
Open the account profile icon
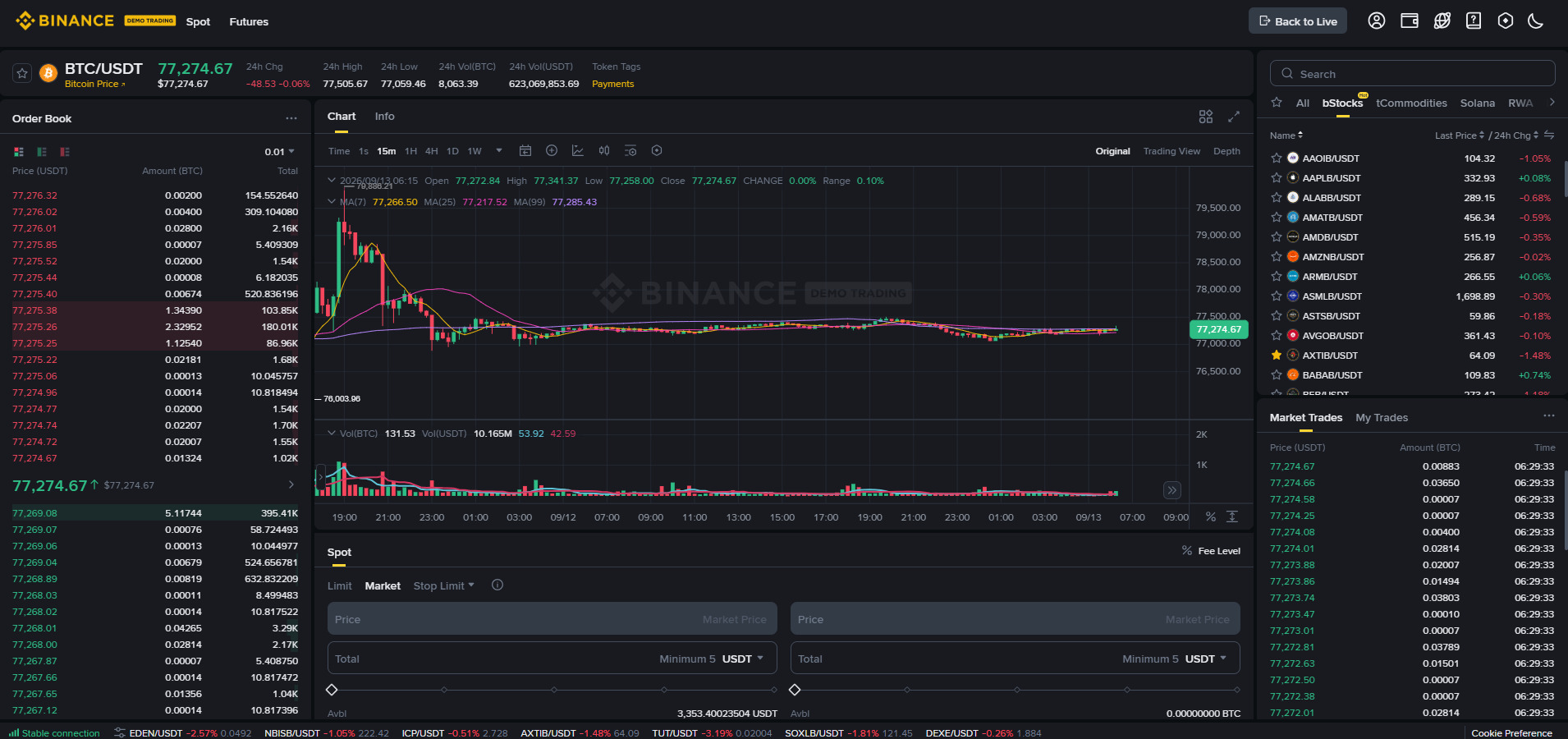[x=1377, y=21]
